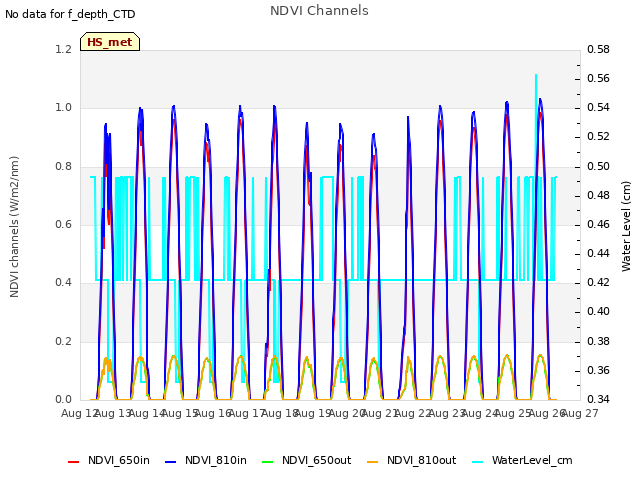
Task: Click the cyan WaterLevel_cm legend swatch
Action: pos(478,462)
